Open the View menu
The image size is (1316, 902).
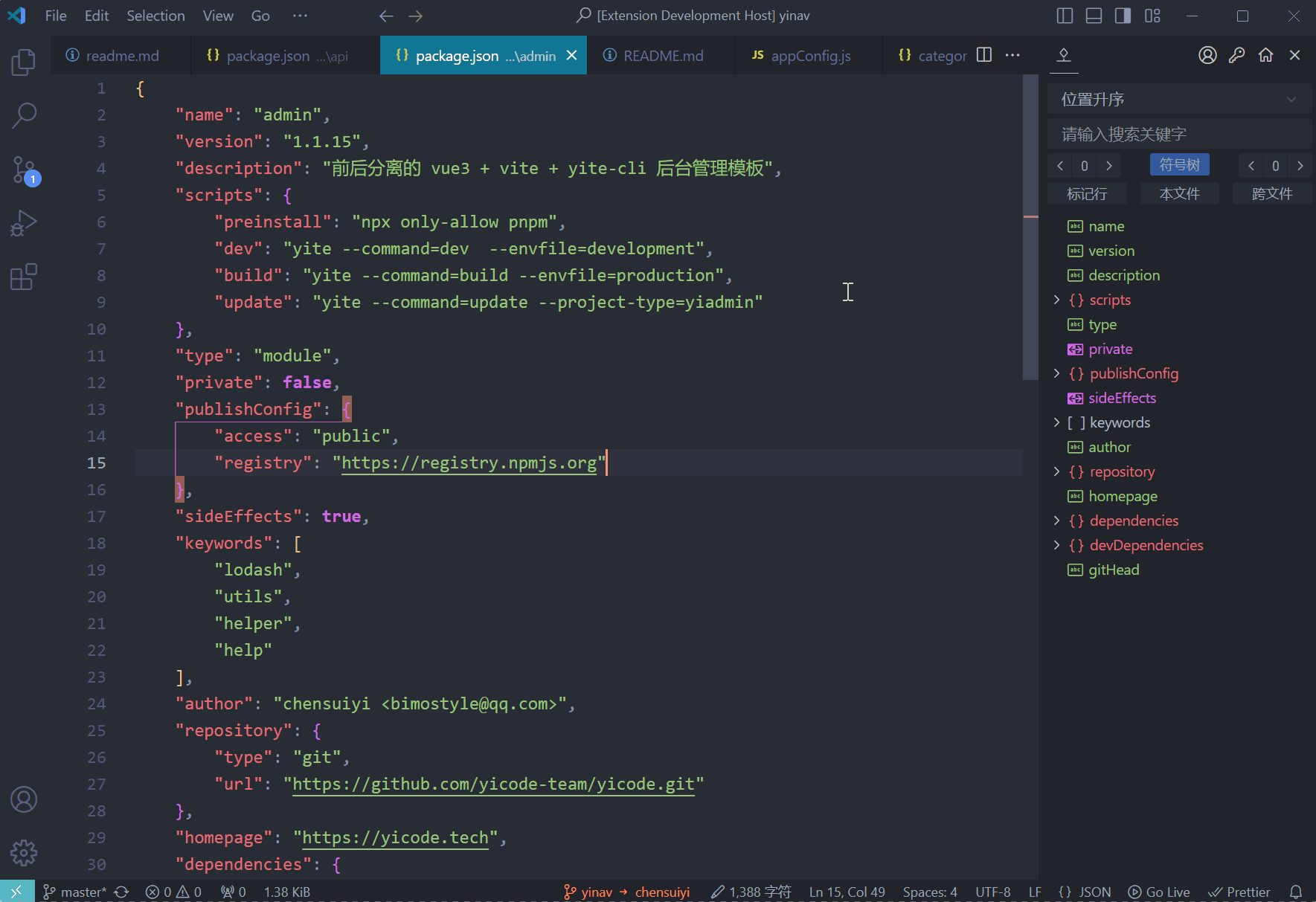point(218,16)
